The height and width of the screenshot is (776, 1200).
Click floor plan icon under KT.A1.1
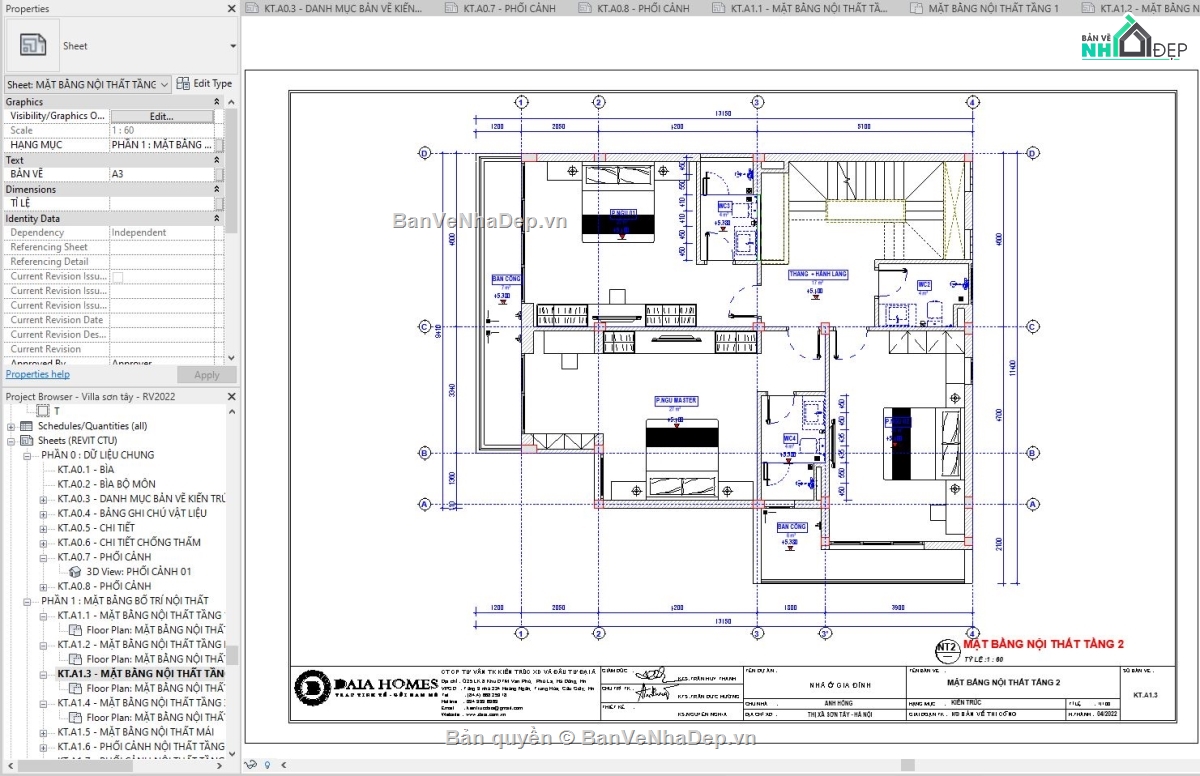[x=77, y=630]
